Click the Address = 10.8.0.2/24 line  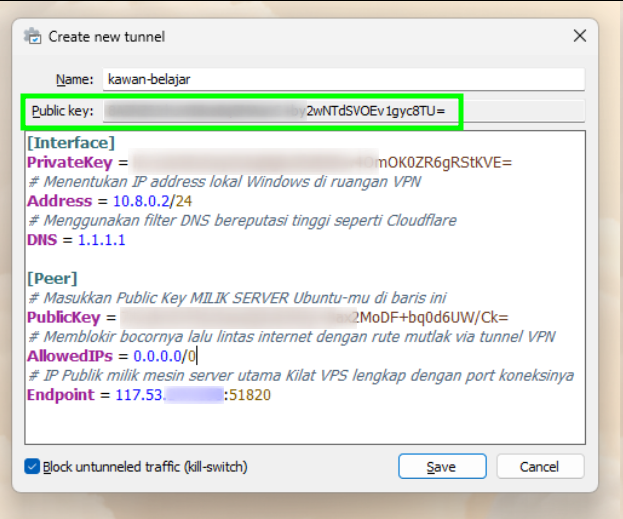point(110,201)
